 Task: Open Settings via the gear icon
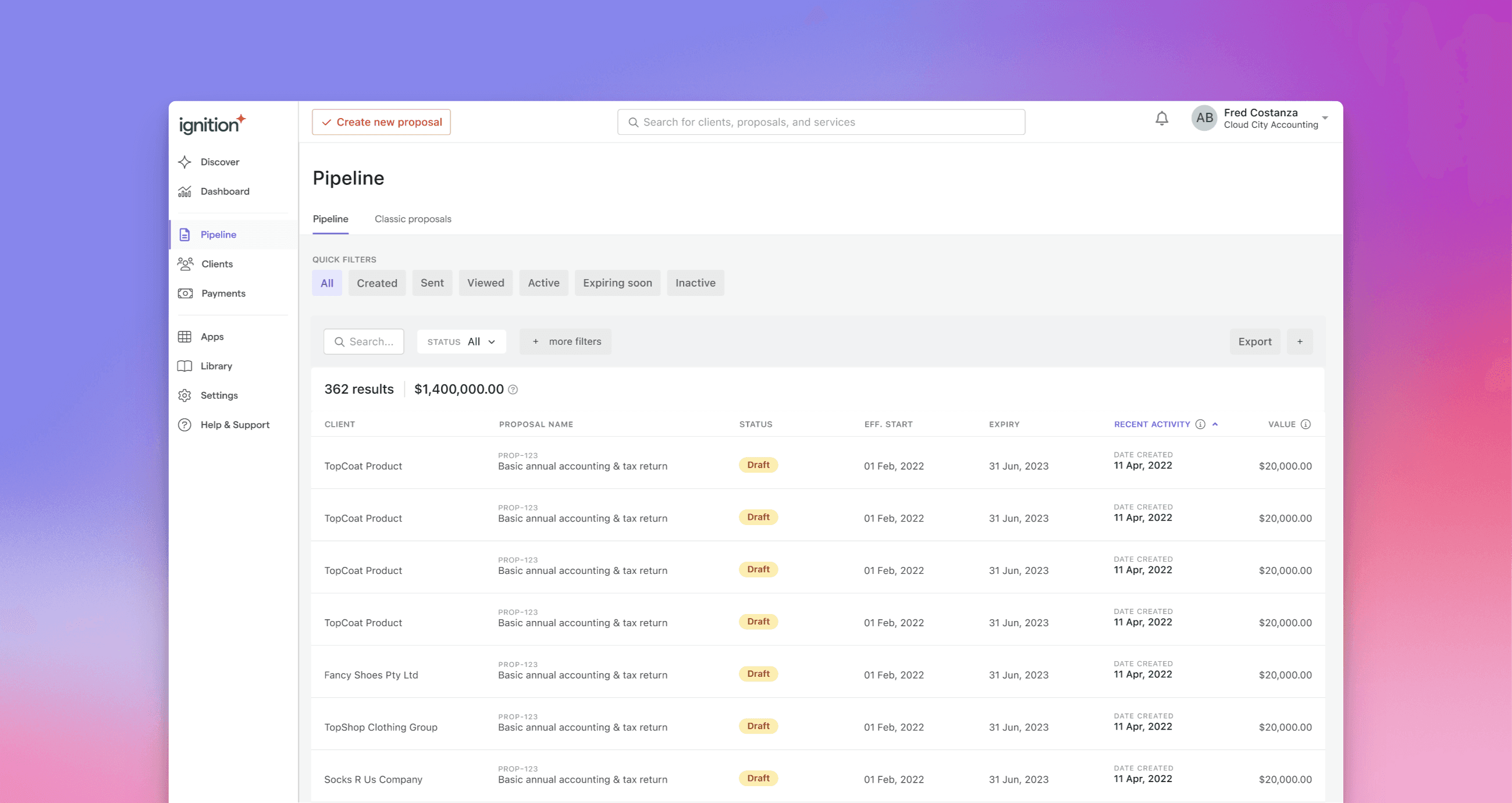185,395
